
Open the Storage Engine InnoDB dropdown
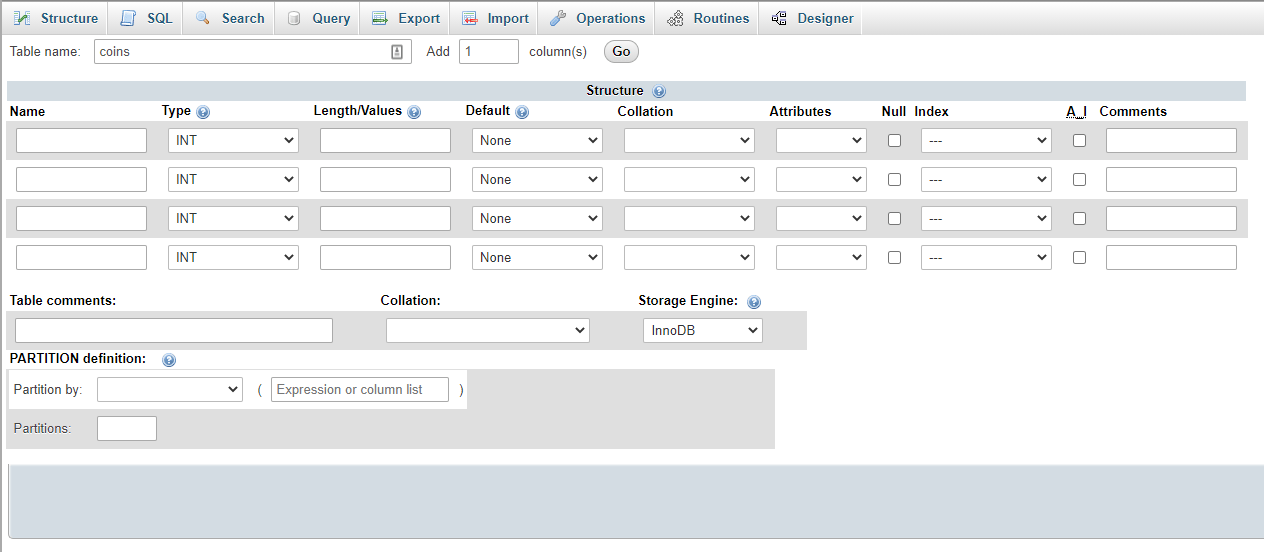(x=702, y=331)
